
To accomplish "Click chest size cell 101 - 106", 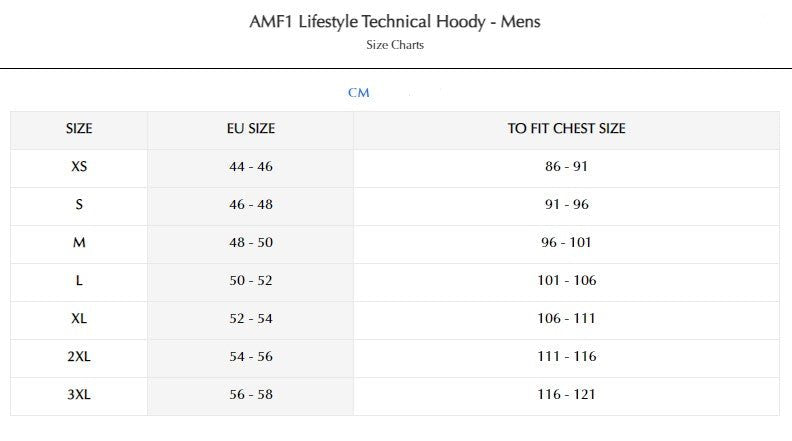I will click(566, 280).
